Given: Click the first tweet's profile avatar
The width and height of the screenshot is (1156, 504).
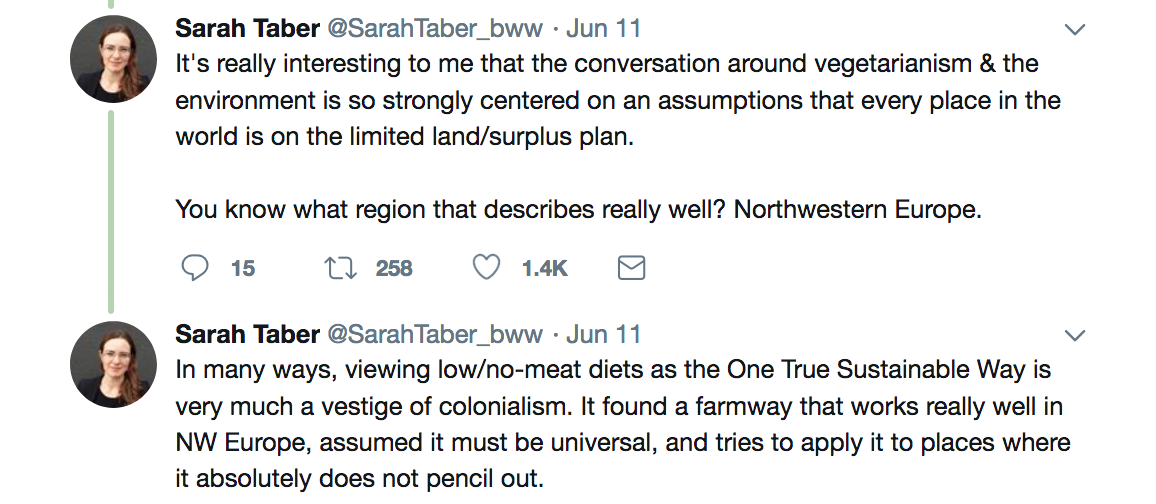Looking at the screenshot, I should (x=113, y=59).
